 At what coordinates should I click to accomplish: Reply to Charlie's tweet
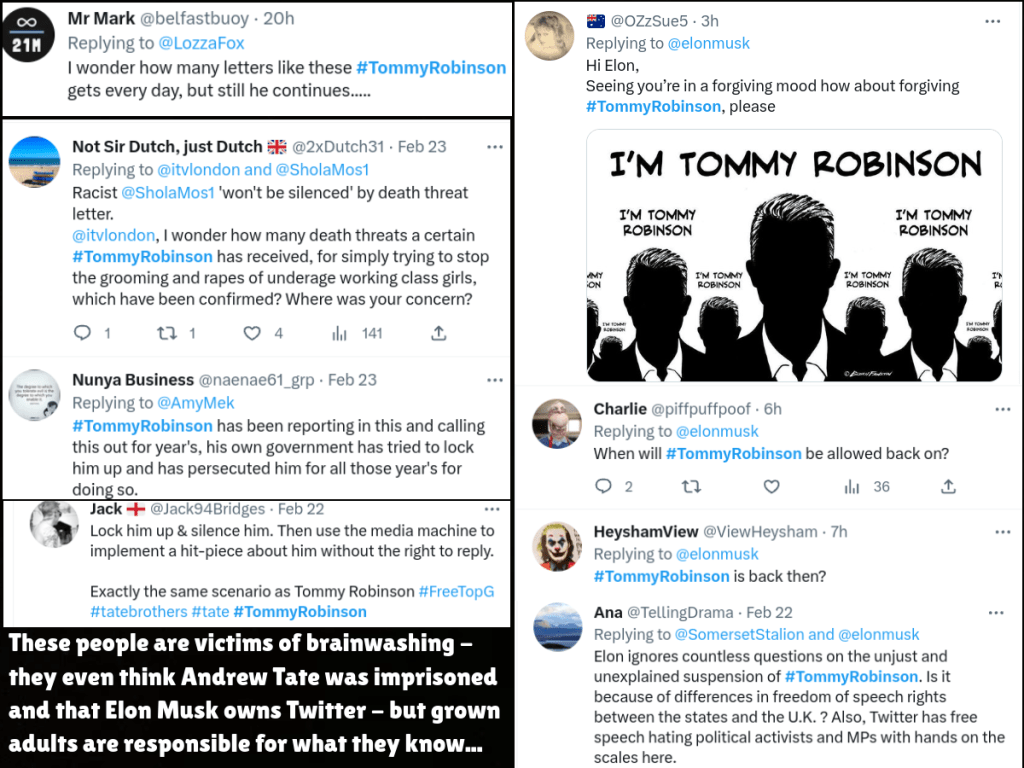603,487
